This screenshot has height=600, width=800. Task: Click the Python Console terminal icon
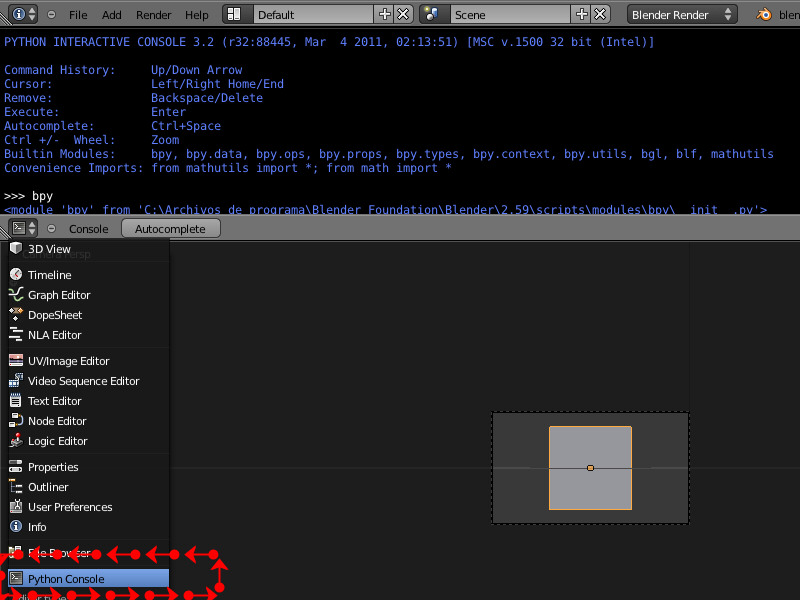16,578
